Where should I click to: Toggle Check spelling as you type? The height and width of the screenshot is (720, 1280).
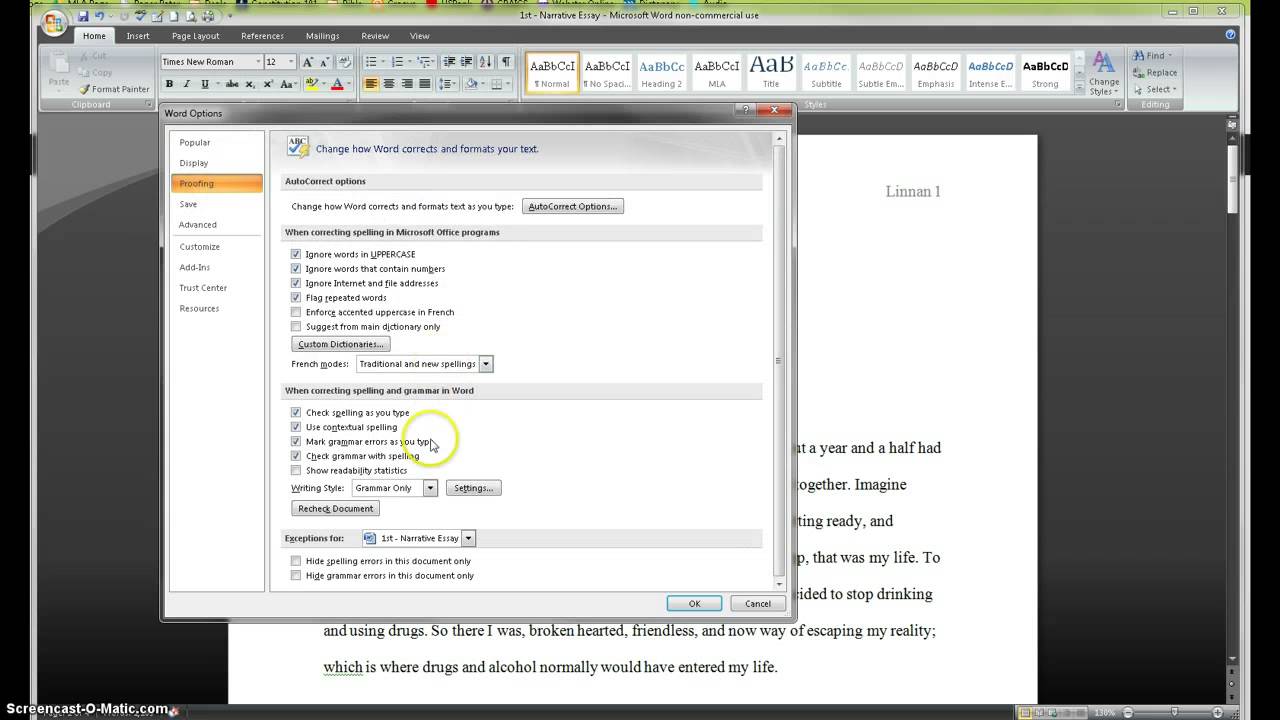(x=296, y=412)
